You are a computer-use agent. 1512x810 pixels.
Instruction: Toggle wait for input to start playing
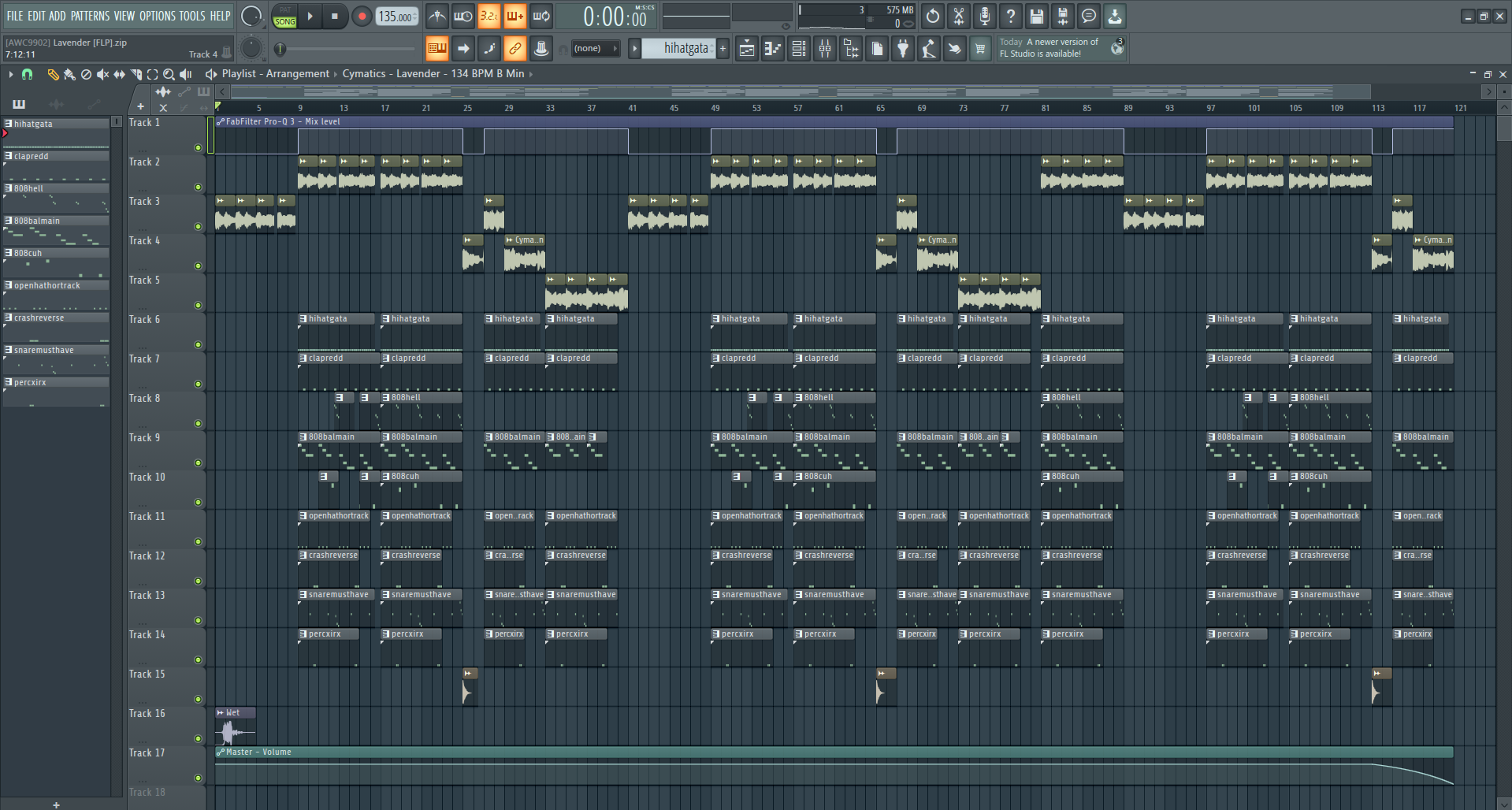coord(463,16)
